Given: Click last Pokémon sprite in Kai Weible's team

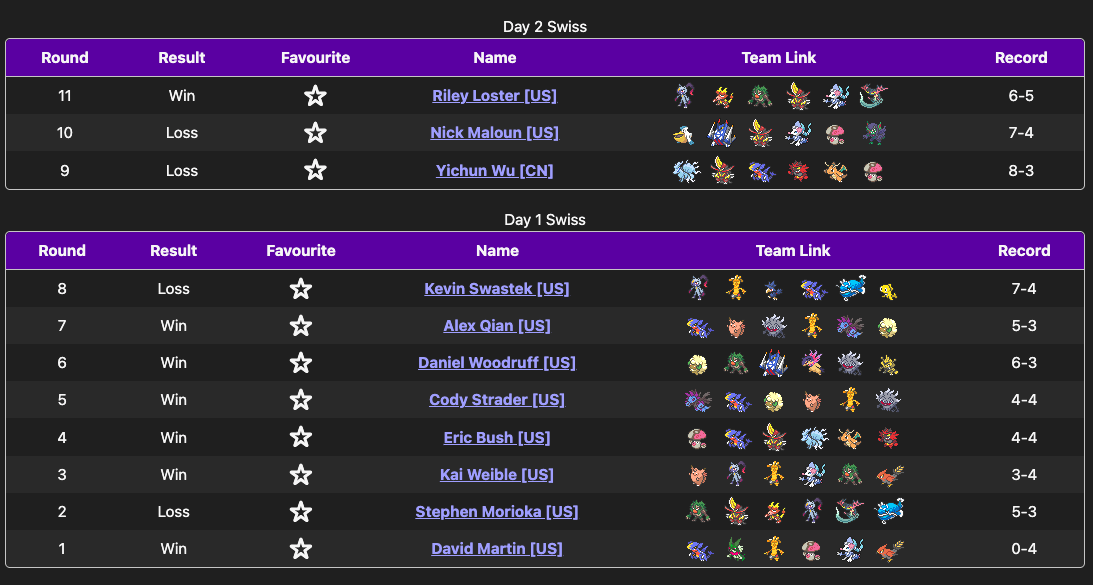Looking at the screenshot, I should [887, 475].
